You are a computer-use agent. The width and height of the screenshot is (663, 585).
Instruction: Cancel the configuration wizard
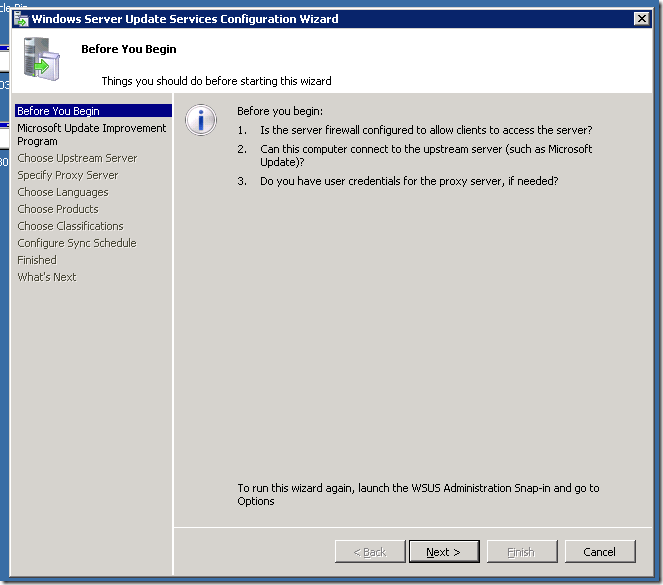click(x=599, y=552)
